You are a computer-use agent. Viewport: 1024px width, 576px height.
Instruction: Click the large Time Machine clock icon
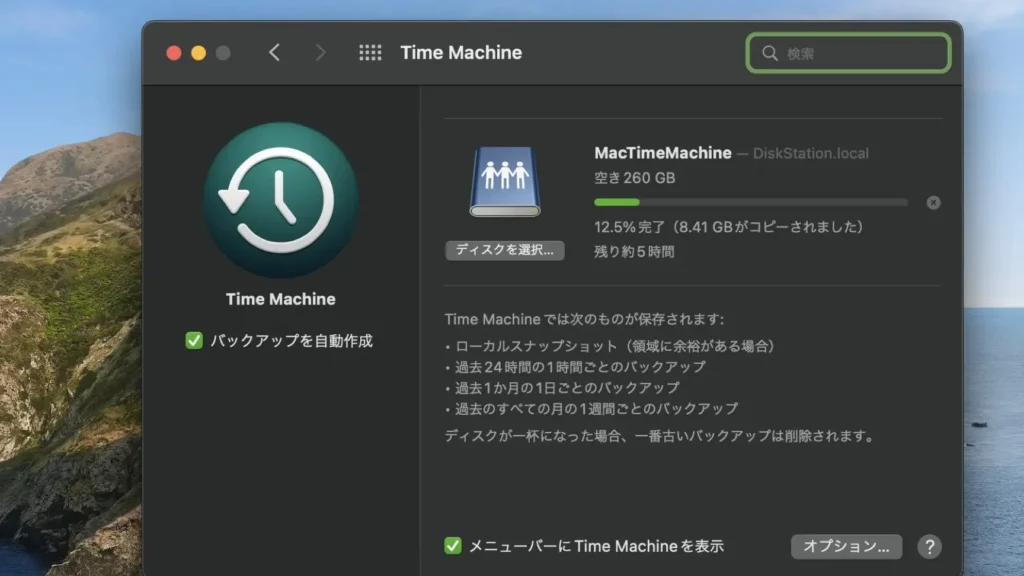pyautogui.click(x=281, y=200)
